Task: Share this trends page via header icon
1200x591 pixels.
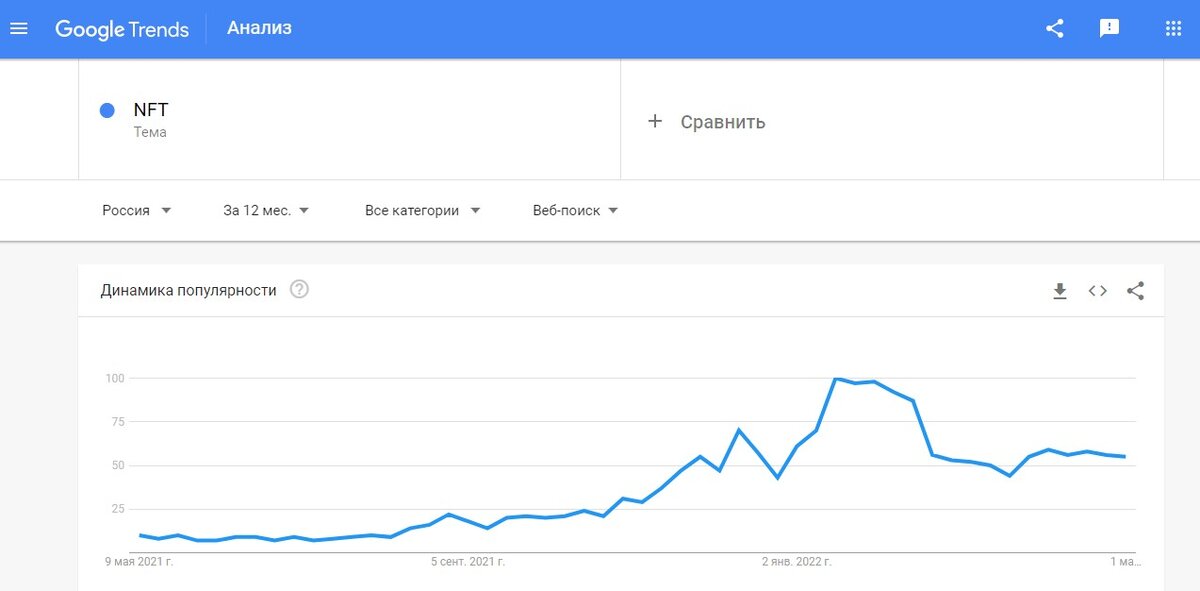Action: (1054, 28)
